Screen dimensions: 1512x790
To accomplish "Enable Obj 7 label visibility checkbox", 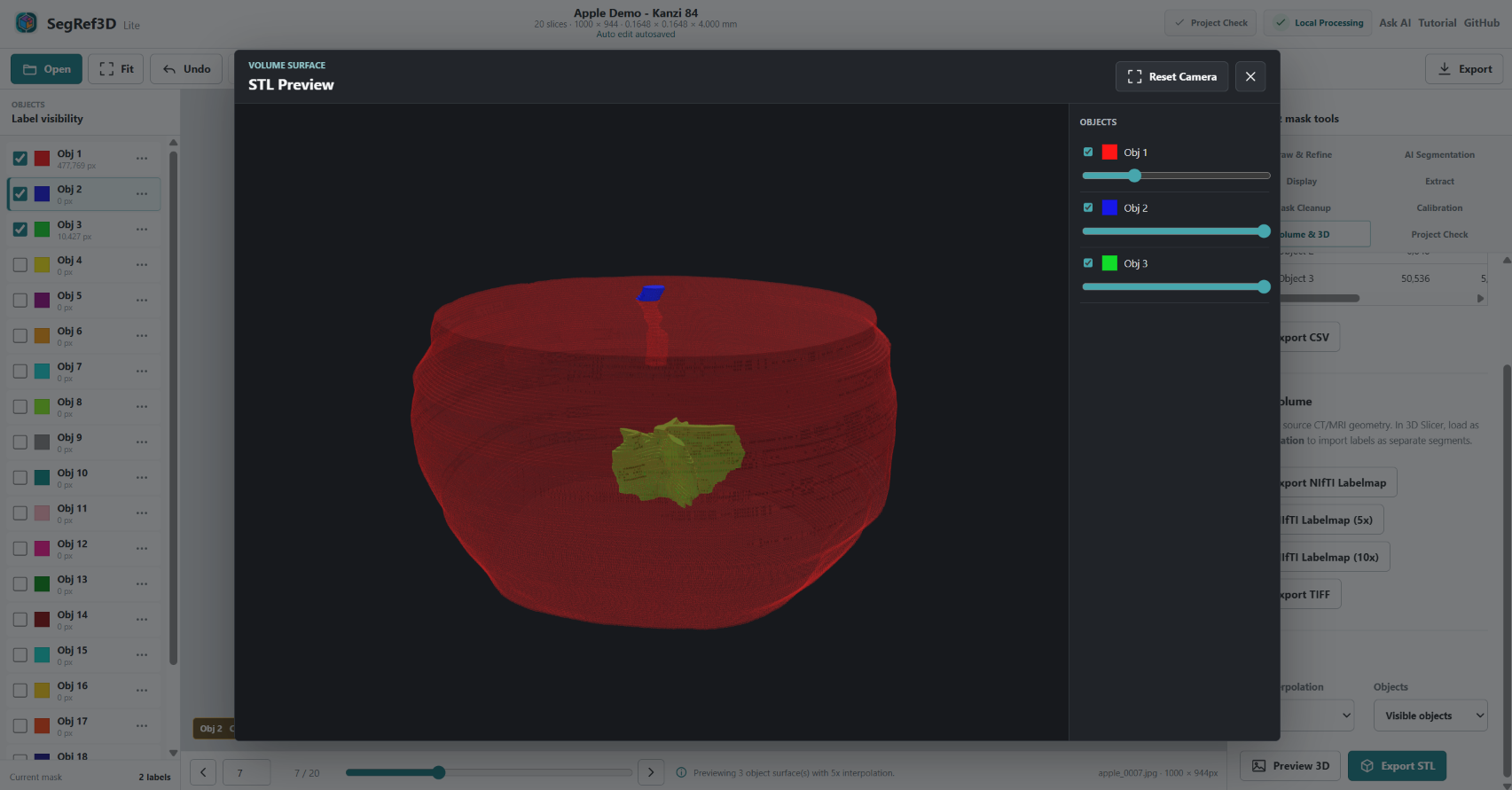I will [20, 371].
